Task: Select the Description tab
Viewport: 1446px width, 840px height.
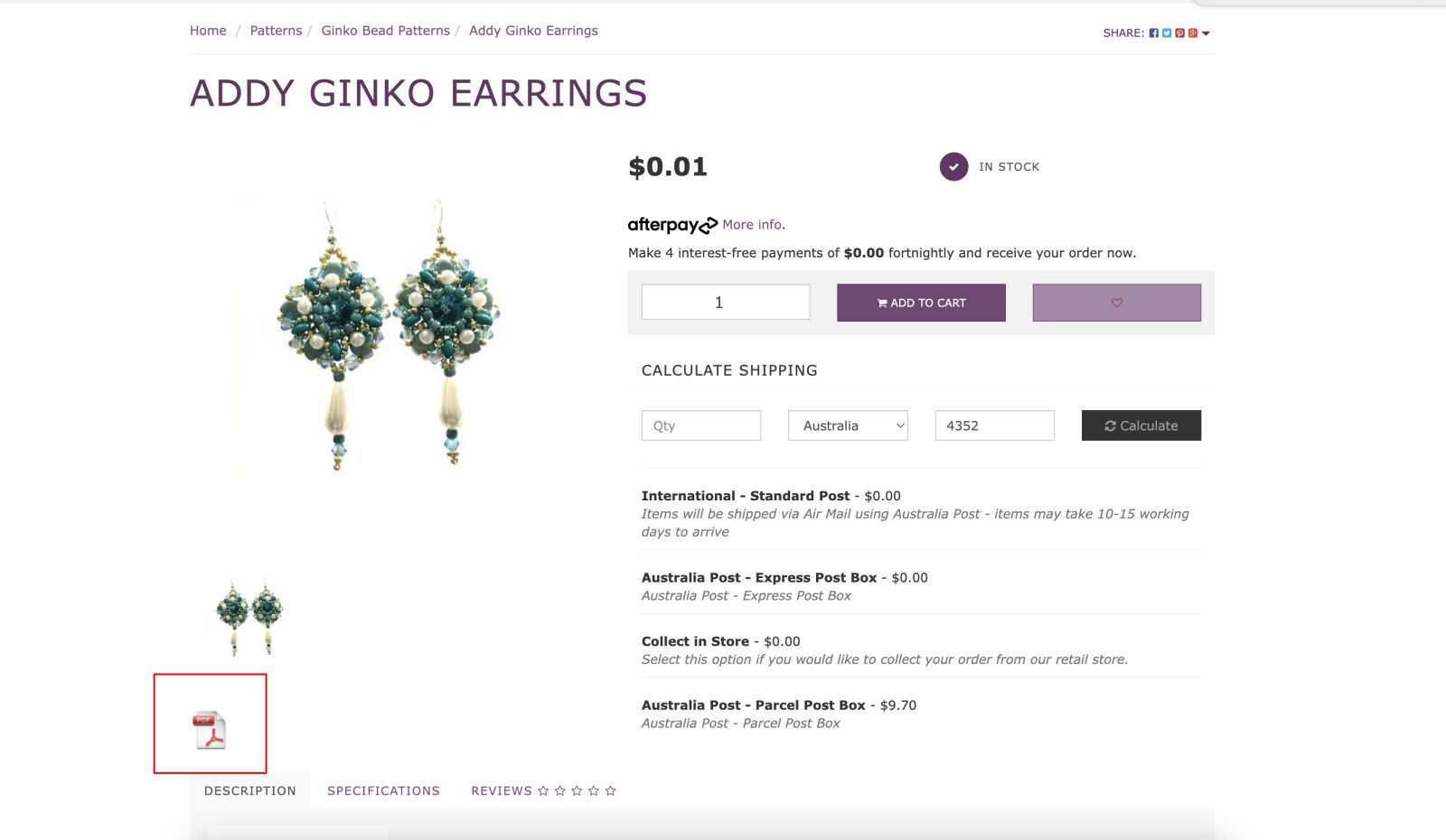Action: pyautogui.click(x=250, y=790)
